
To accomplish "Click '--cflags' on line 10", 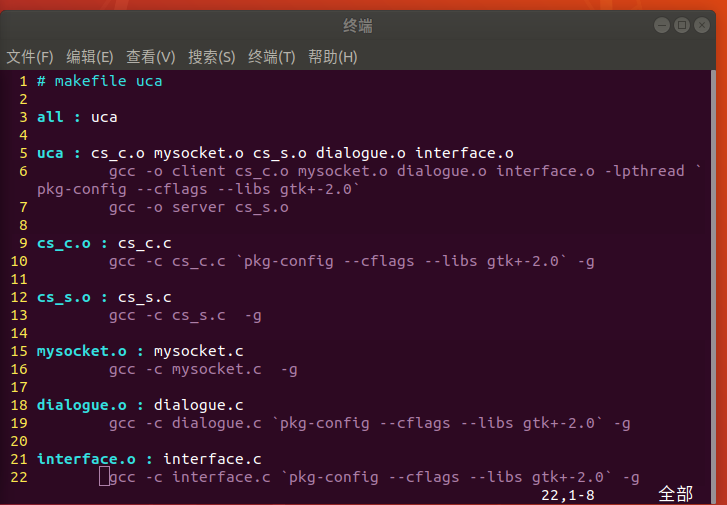I will (379, 262).
